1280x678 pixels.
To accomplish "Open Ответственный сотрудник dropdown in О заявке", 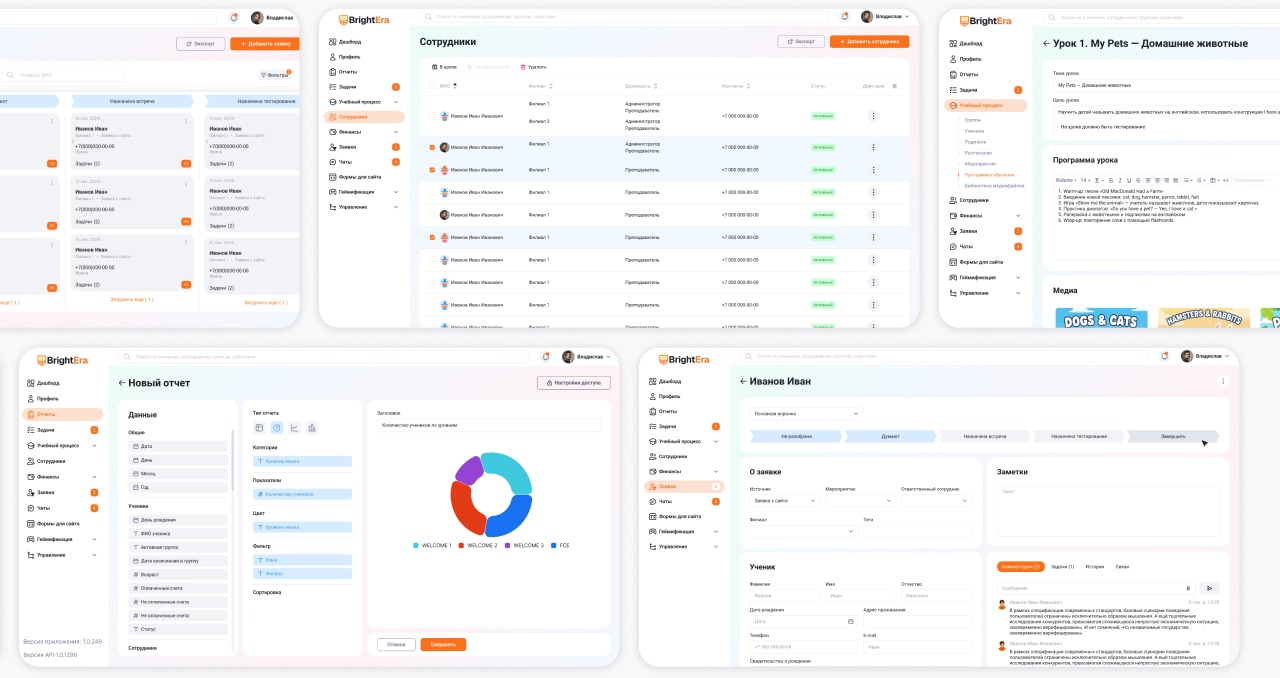I will pyautogui.click(x=936, y=500).
